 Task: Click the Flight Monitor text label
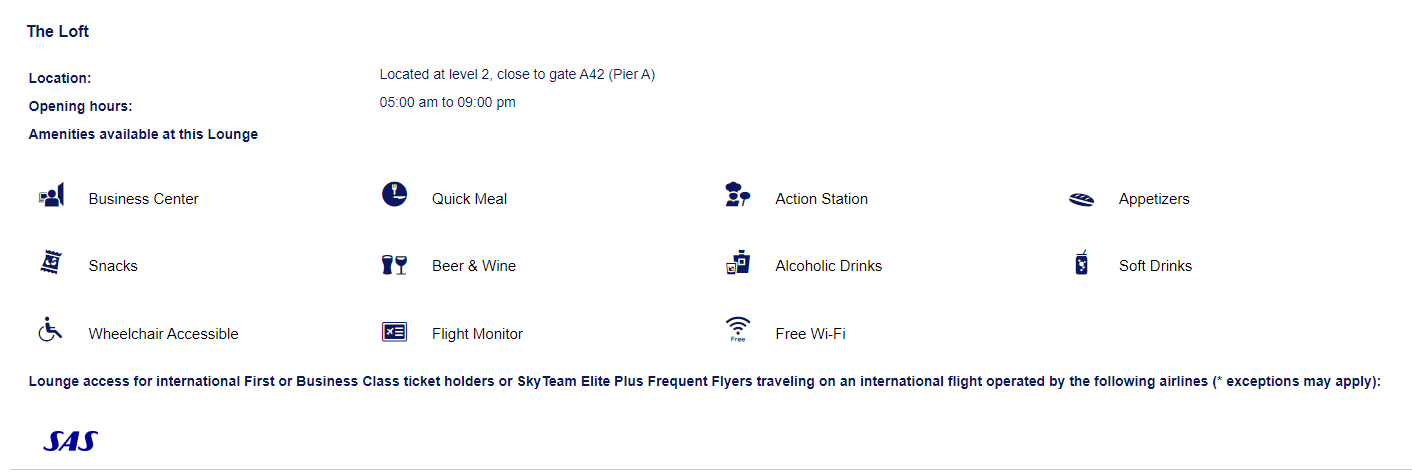(x=477, y=334)
